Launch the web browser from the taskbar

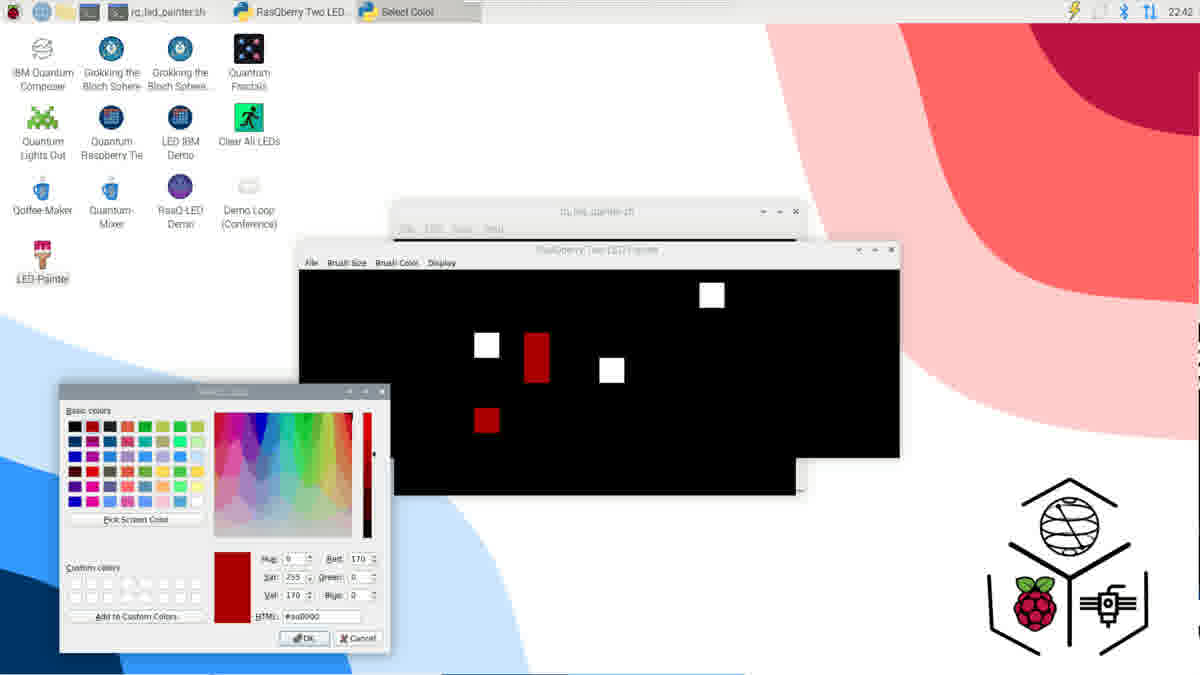pyautogui.click(x=41, y=12)
